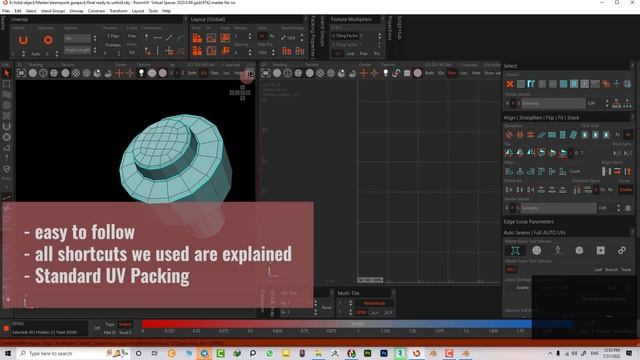This screenshot has height=360, width=640.
Task: Click the first Straighten icon with diagonal lines
Action: pyautogui.click(x=509, y=135)
